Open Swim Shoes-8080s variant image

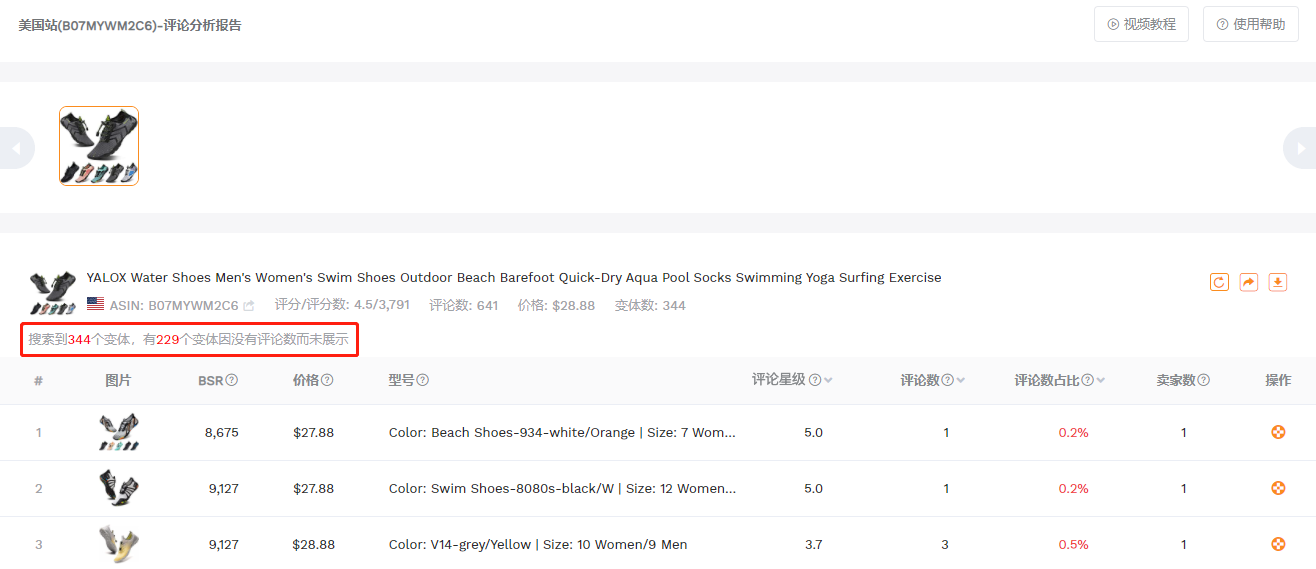(119, 488)
